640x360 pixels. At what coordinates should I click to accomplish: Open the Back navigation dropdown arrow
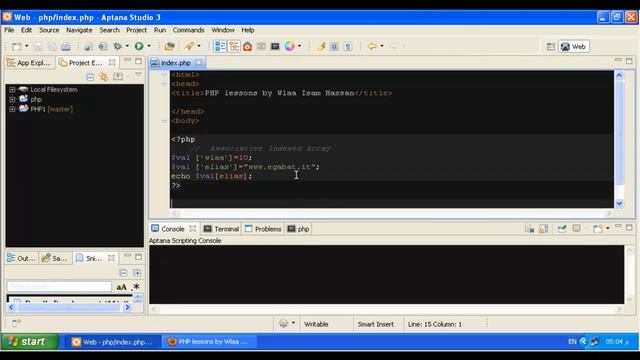382,46
